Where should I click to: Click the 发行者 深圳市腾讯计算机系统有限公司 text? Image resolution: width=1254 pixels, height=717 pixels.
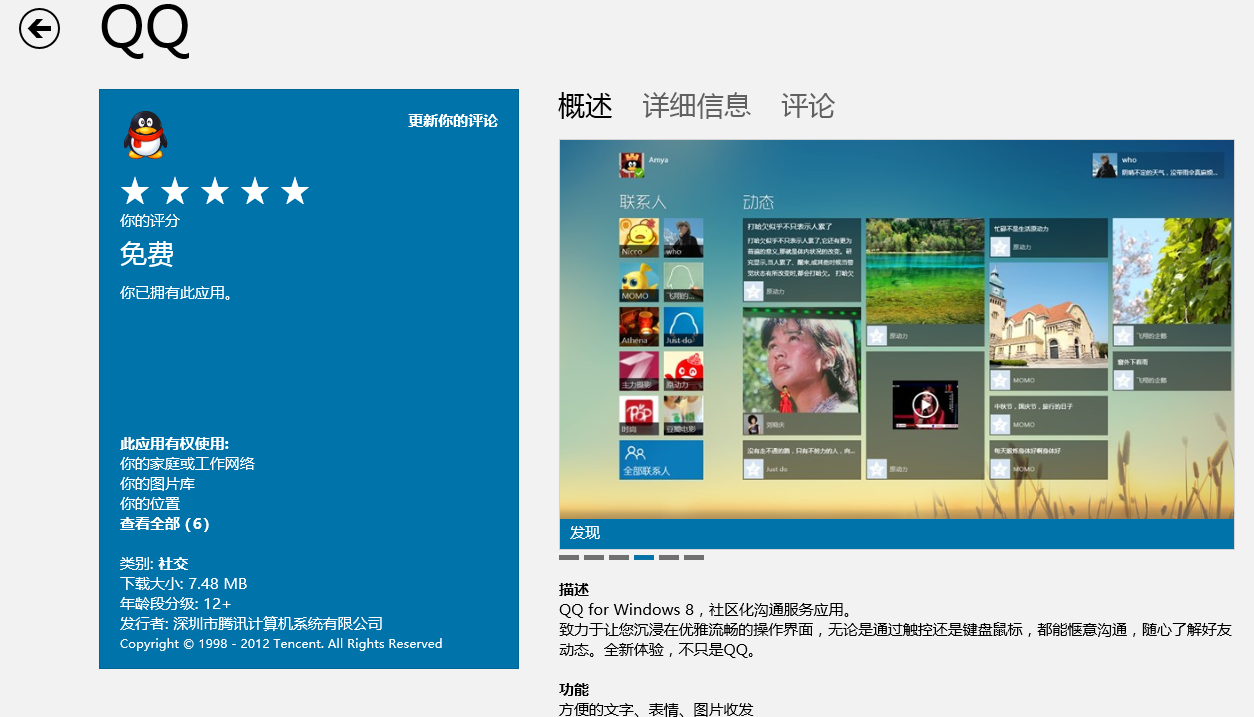251,624
